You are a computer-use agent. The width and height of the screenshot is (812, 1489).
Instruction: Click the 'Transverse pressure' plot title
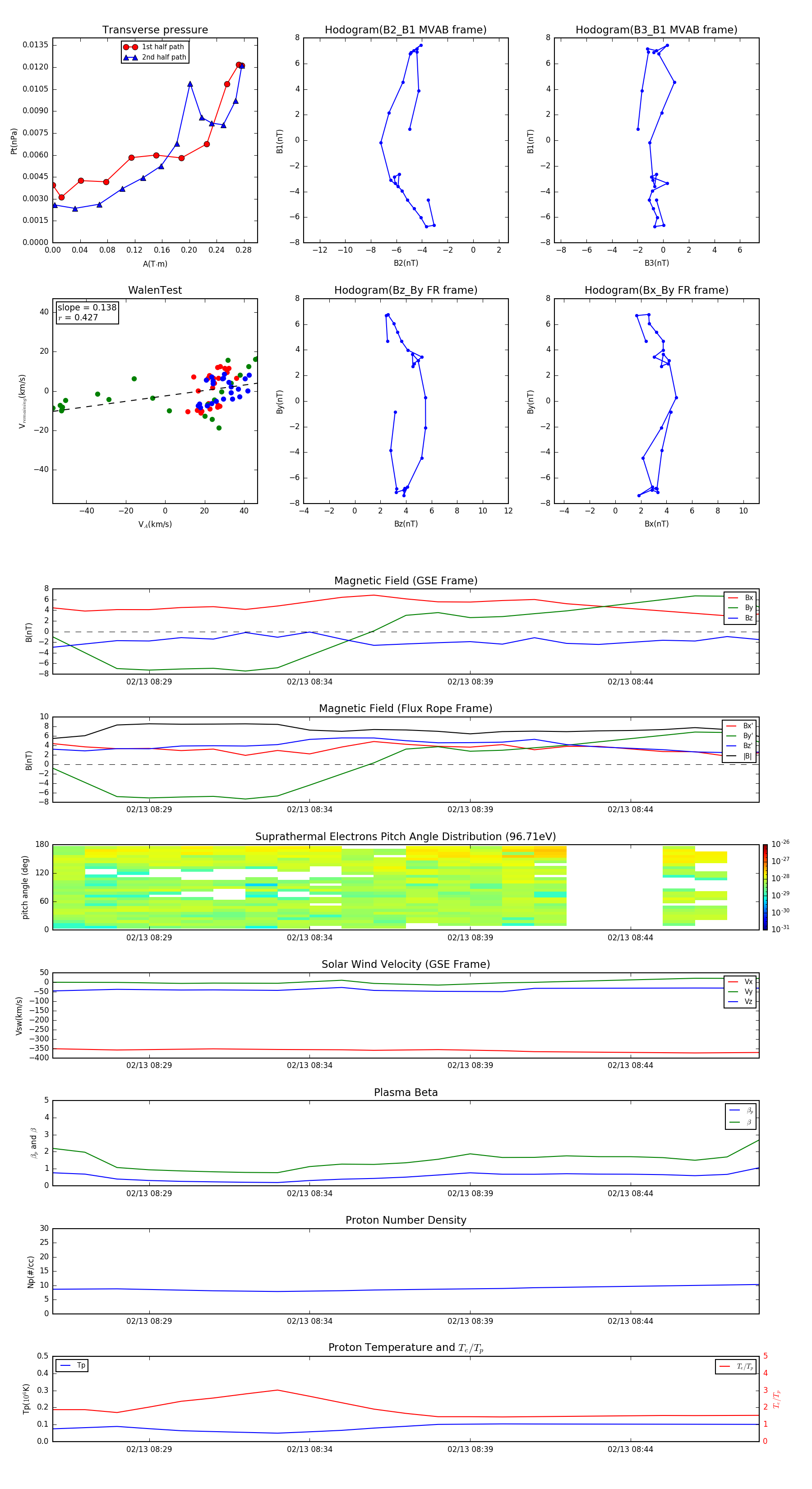(x=155, y=30)
